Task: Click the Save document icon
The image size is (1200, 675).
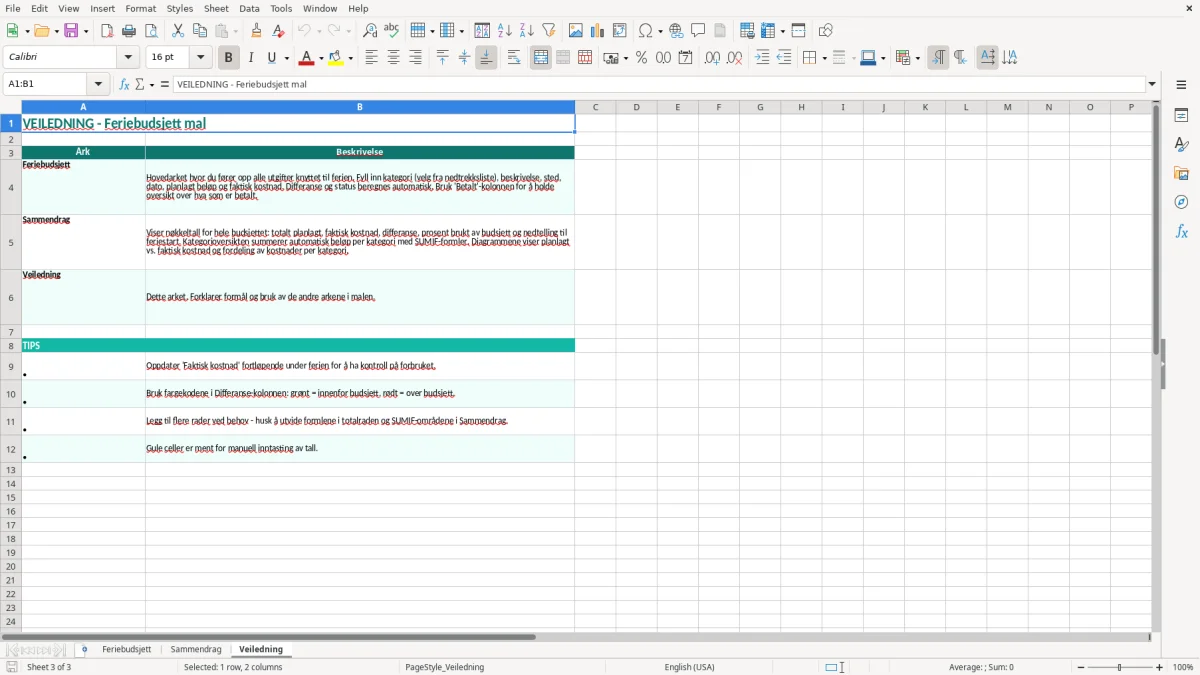Action: [x=71, y=31]
